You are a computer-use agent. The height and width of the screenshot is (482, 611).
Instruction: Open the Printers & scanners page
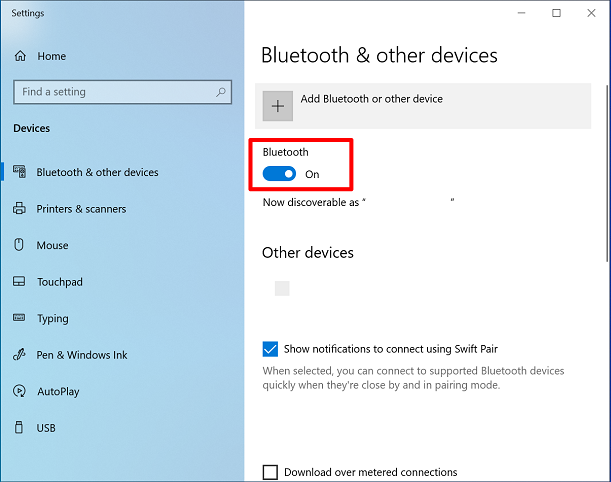coord(81,209)
